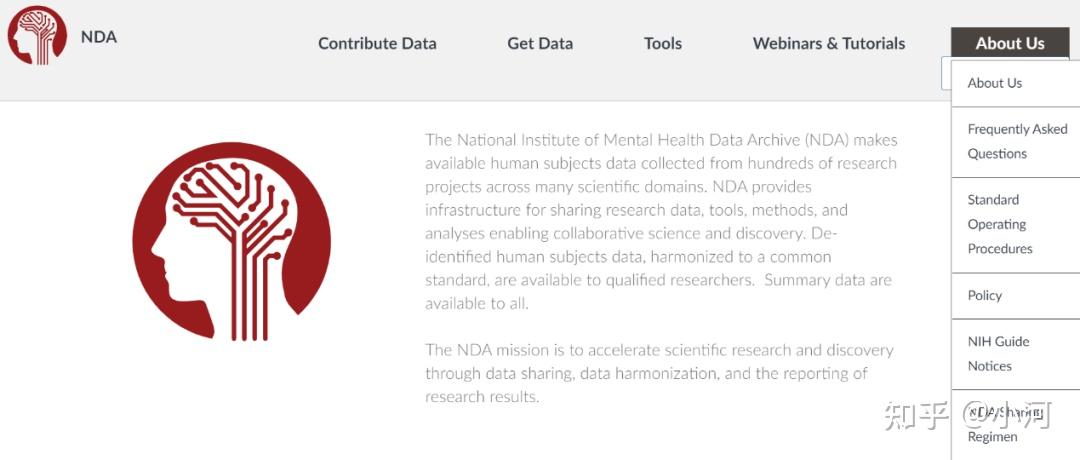Open Frequently Asked Questions from the dropdown
1080x460 pixels.
coord(1016,141)
